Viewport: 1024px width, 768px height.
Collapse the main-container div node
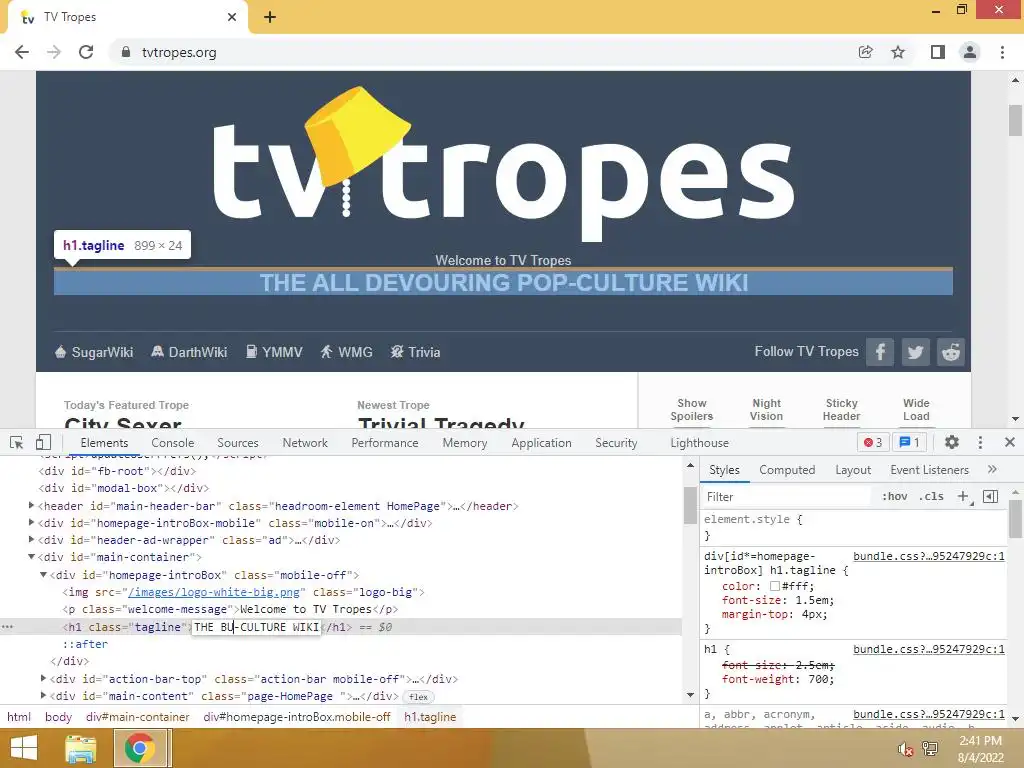point(31,557)
